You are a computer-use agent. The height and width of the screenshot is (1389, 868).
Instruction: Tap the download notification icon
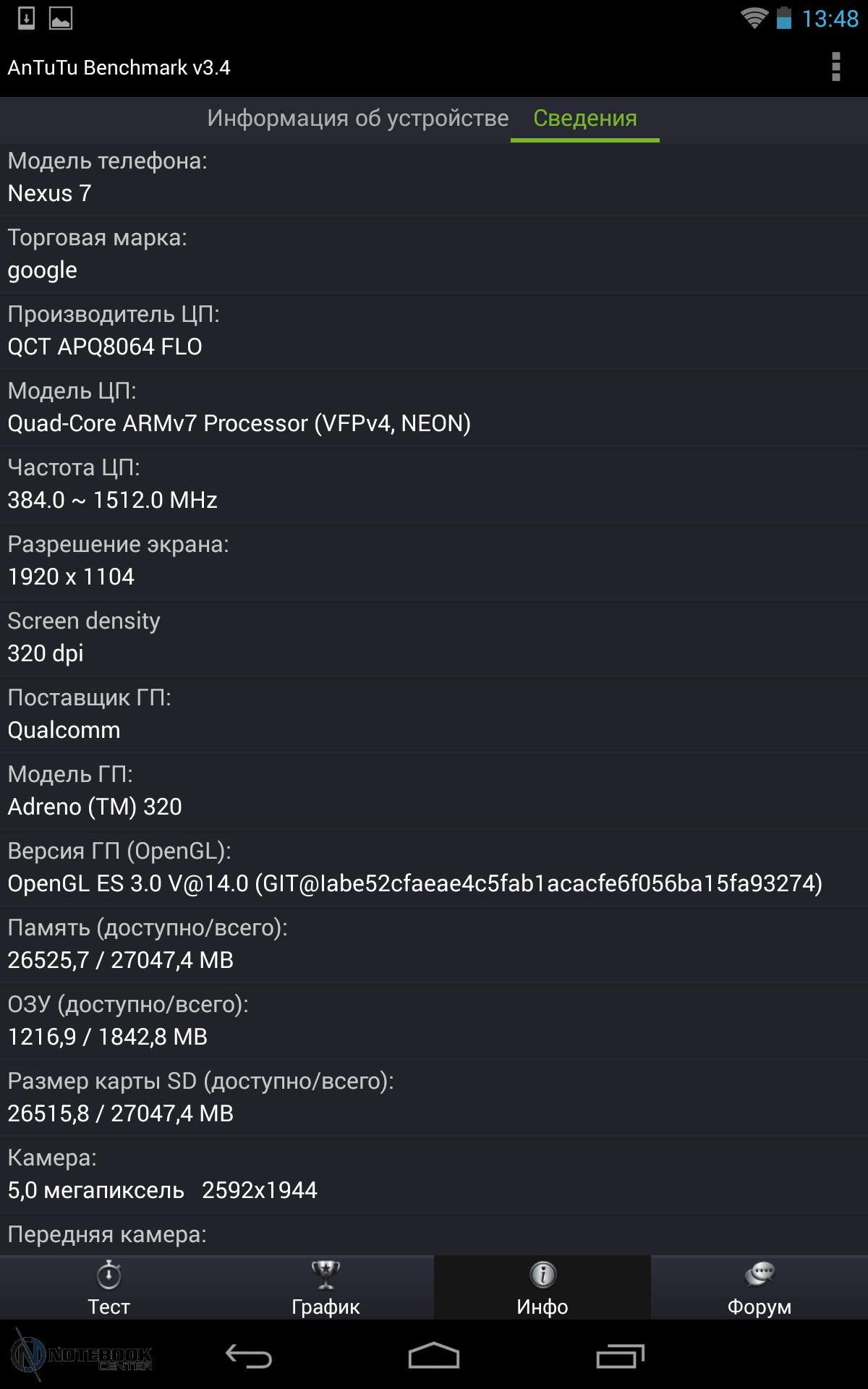click(x=26, y=18)
